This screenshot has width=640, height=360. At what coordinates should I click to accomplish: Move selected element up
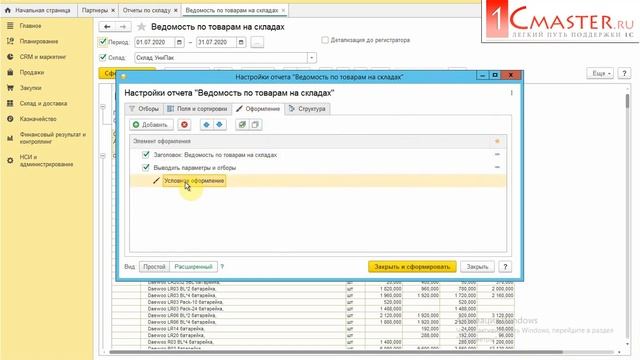(207, 124)
